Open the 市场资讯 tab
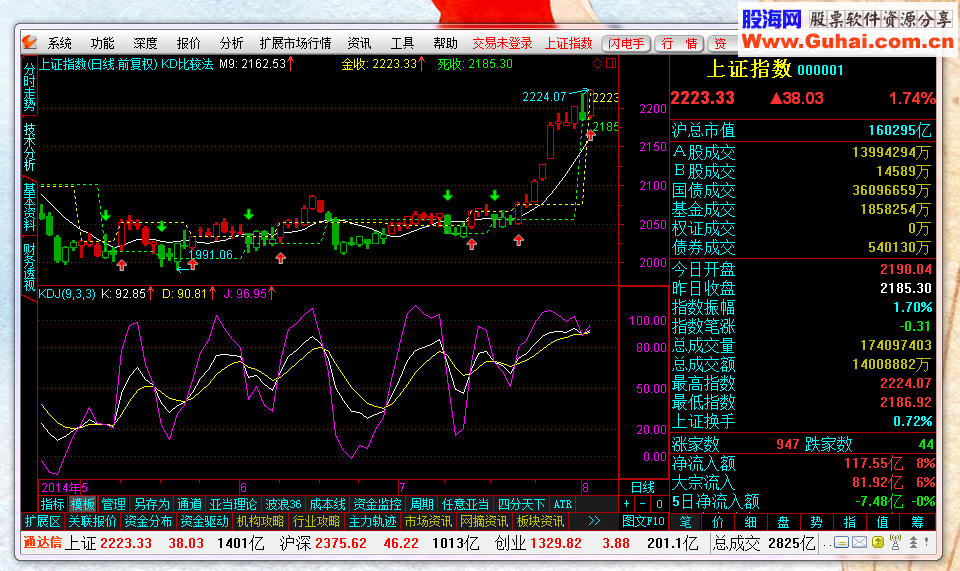Image resolution: width=960 pixels, height=571 pixels. pyautogui.click(x=428, y=521)
